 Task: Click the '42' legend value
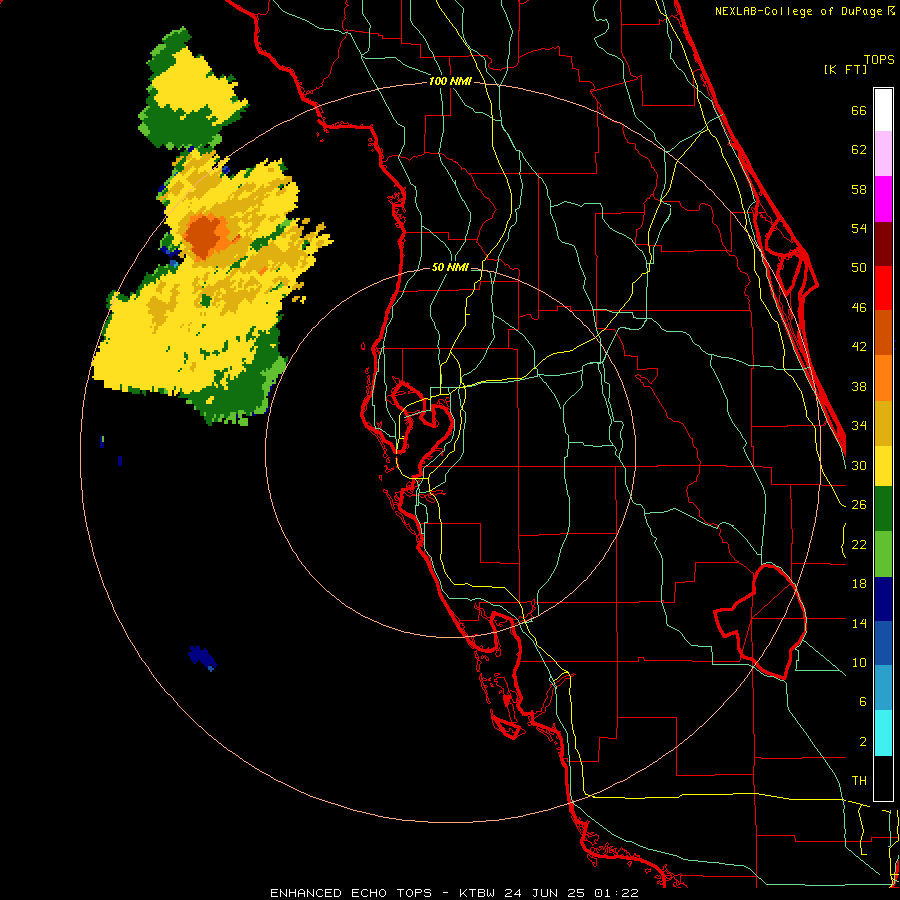coord(859,347)
